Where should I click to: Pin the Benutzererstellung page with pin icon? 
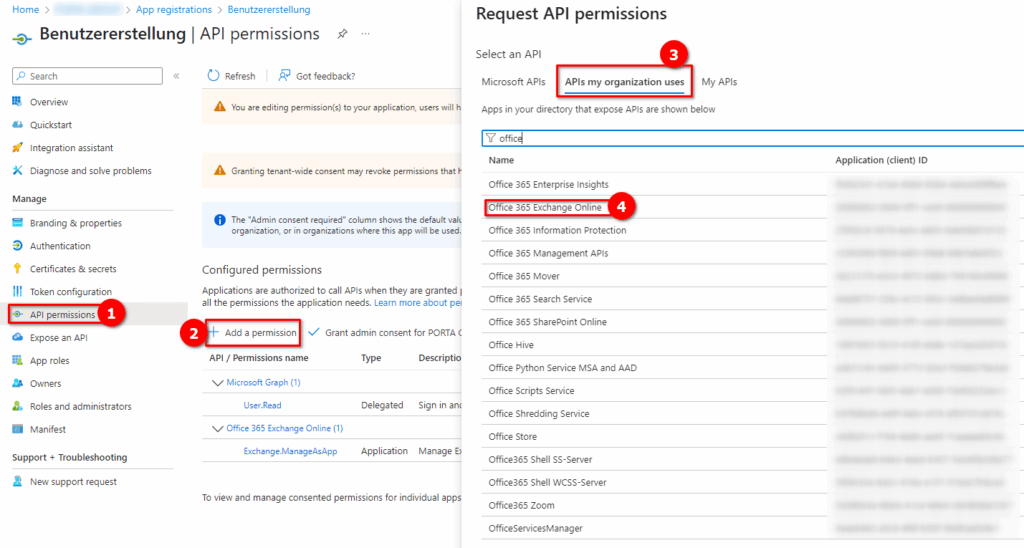point(342,34)
